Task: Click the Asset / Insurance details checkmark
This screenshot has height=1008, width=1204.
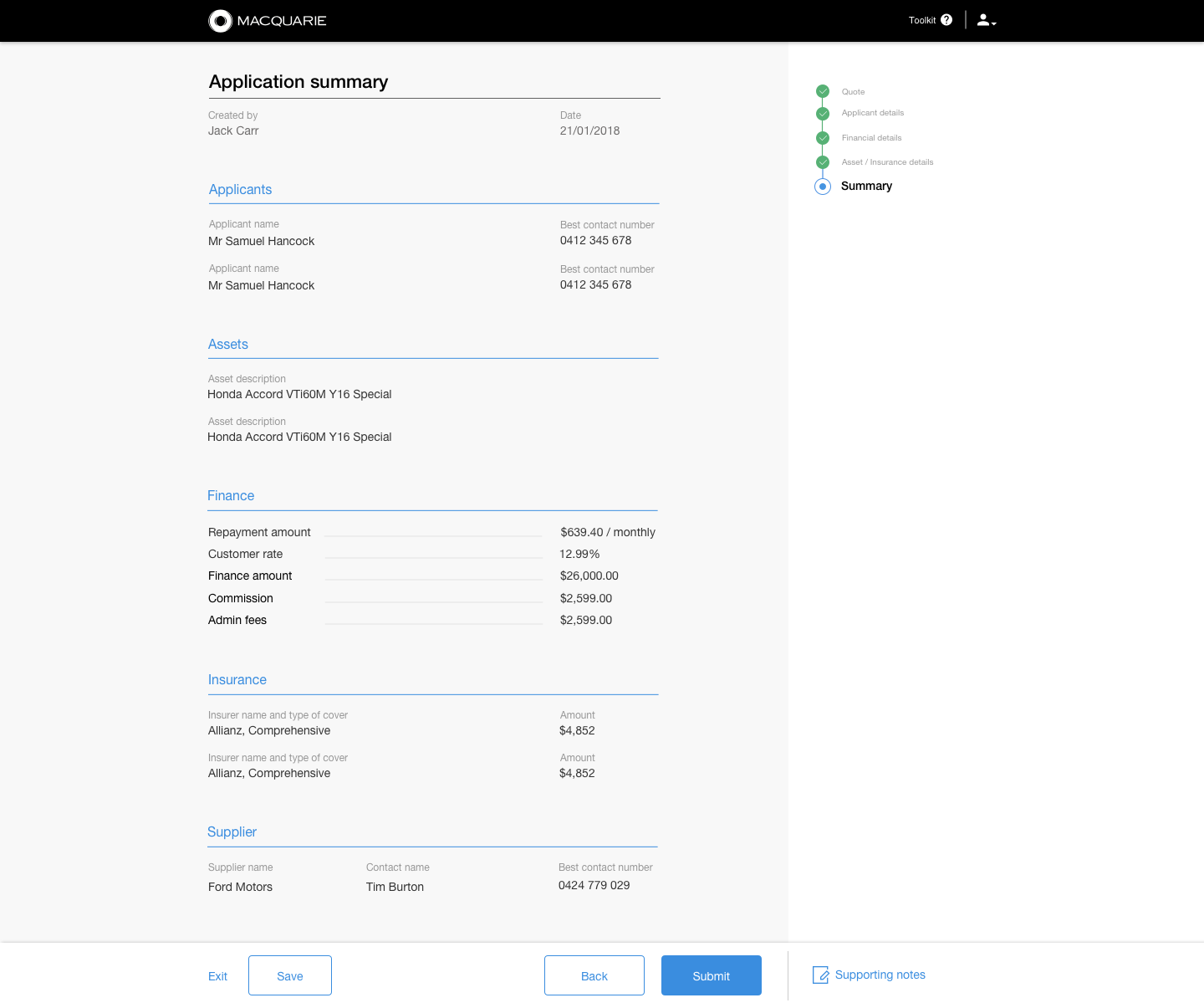Action: (823, 162)
